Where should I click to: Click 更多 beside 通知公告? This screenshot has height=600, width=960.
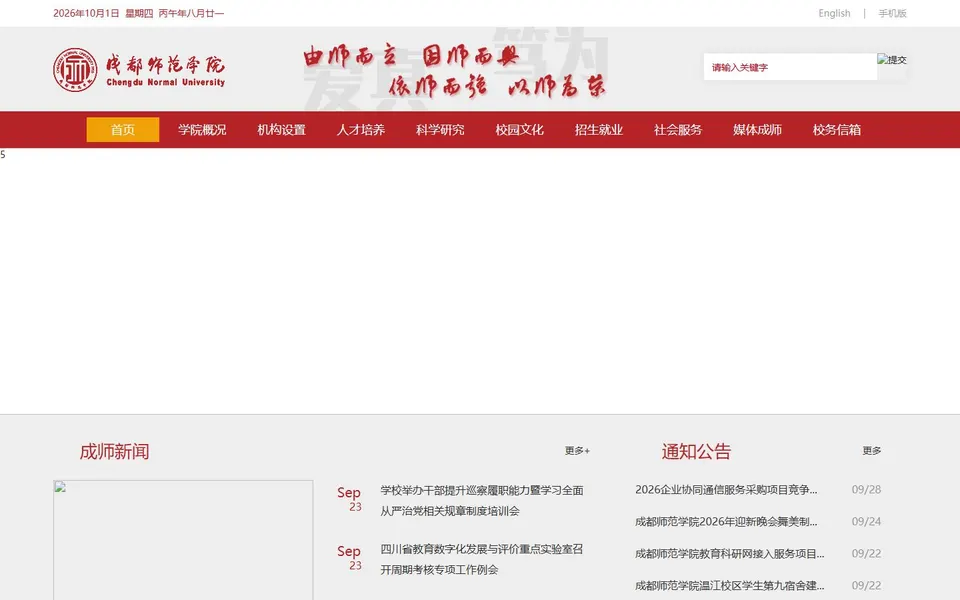pos(871,451)
